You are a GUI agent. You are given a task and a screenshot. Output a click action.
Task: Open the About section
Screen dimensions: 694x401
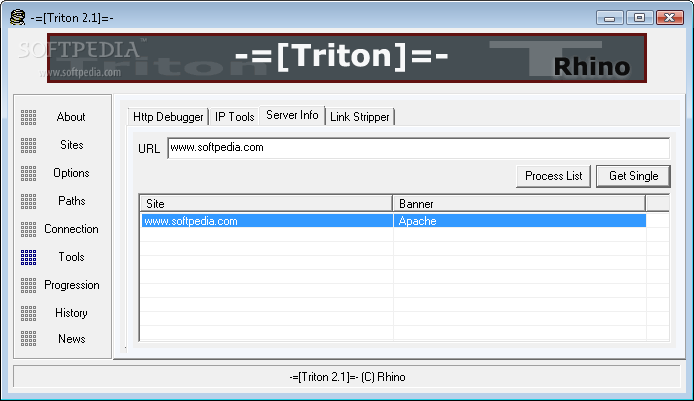pos(71,117)
